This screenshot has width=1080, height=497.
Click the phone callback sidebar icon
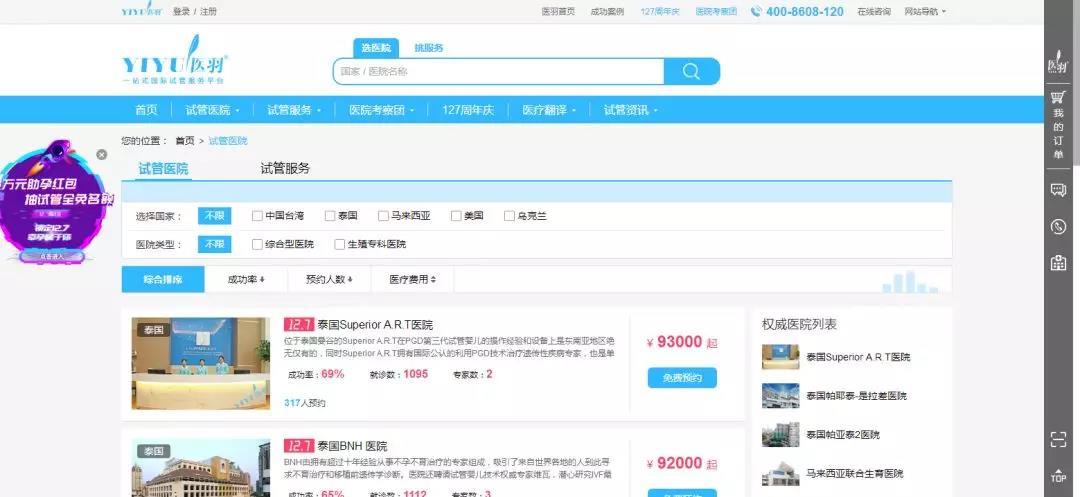pyautogui.click(x=1058, y=226)
